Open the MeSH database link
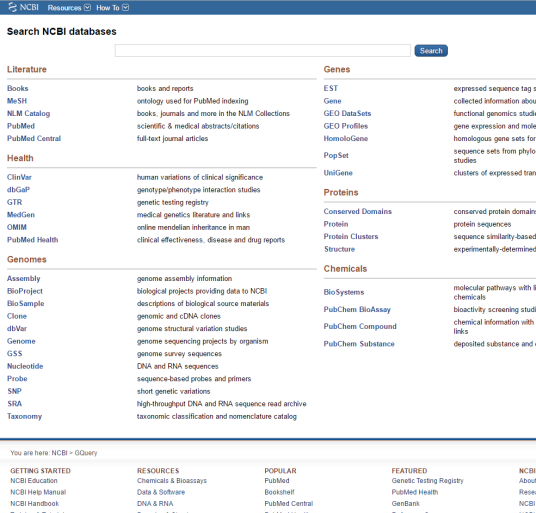The image size is (536, 513). 17,101
